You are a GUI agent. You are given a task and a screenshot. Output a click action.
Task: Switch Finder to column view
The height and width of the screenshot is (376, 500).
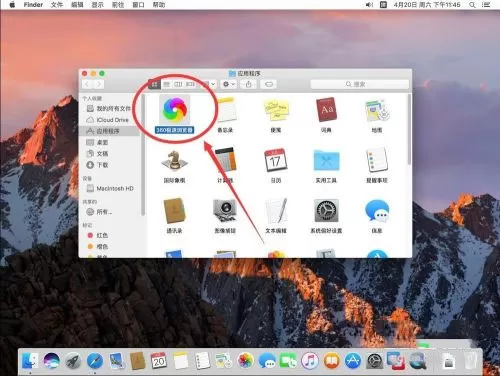point(178,84)
